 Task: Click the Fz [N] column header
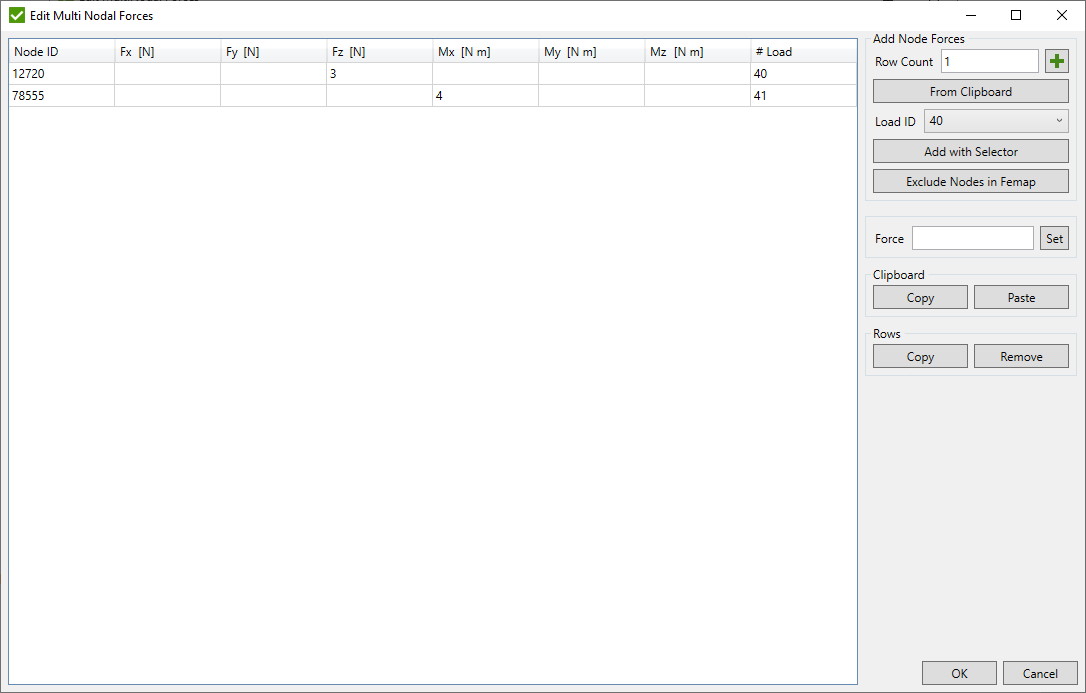pyautogui.click(x=379, y=52)
